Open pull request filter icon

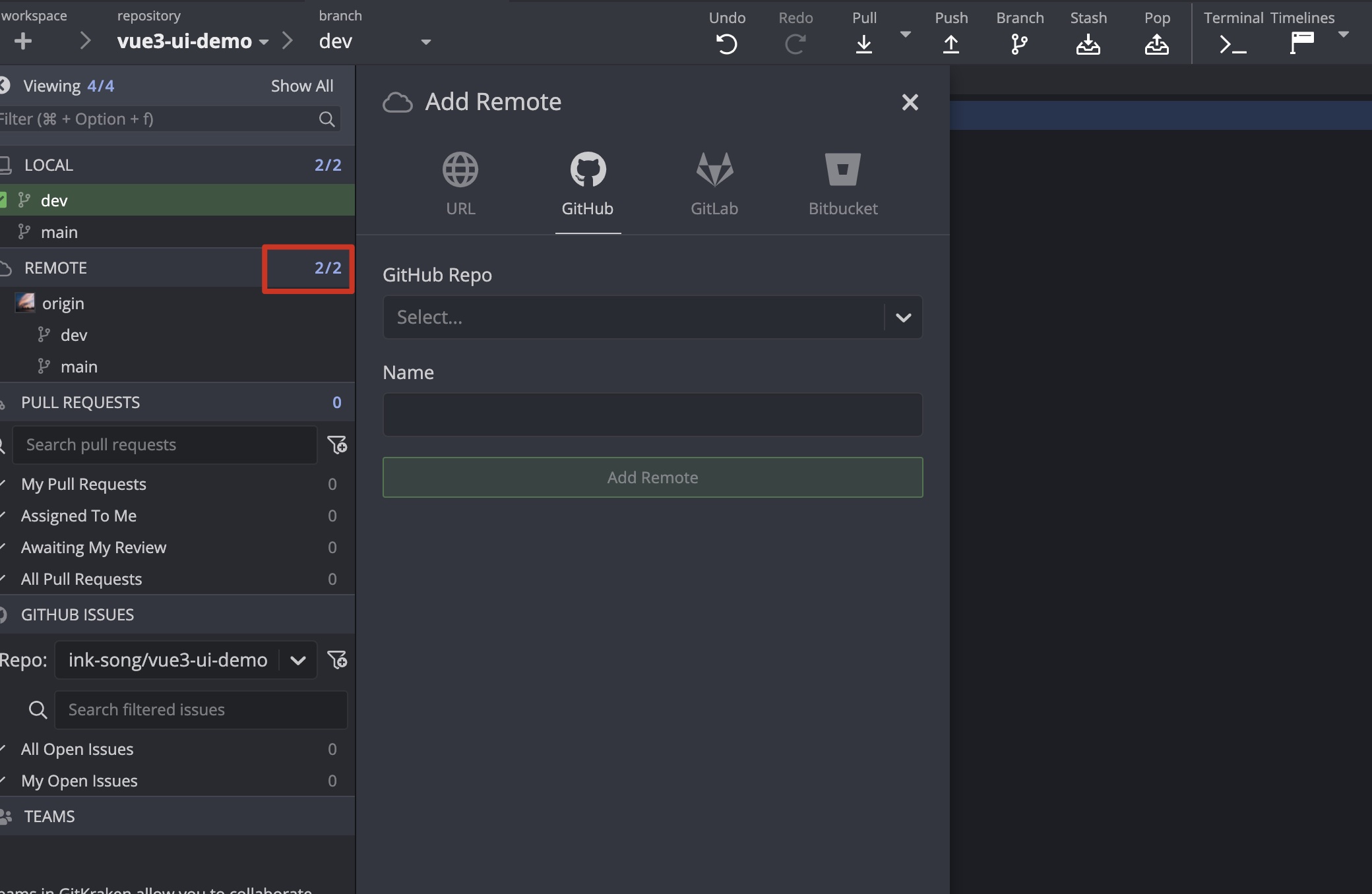337,445
